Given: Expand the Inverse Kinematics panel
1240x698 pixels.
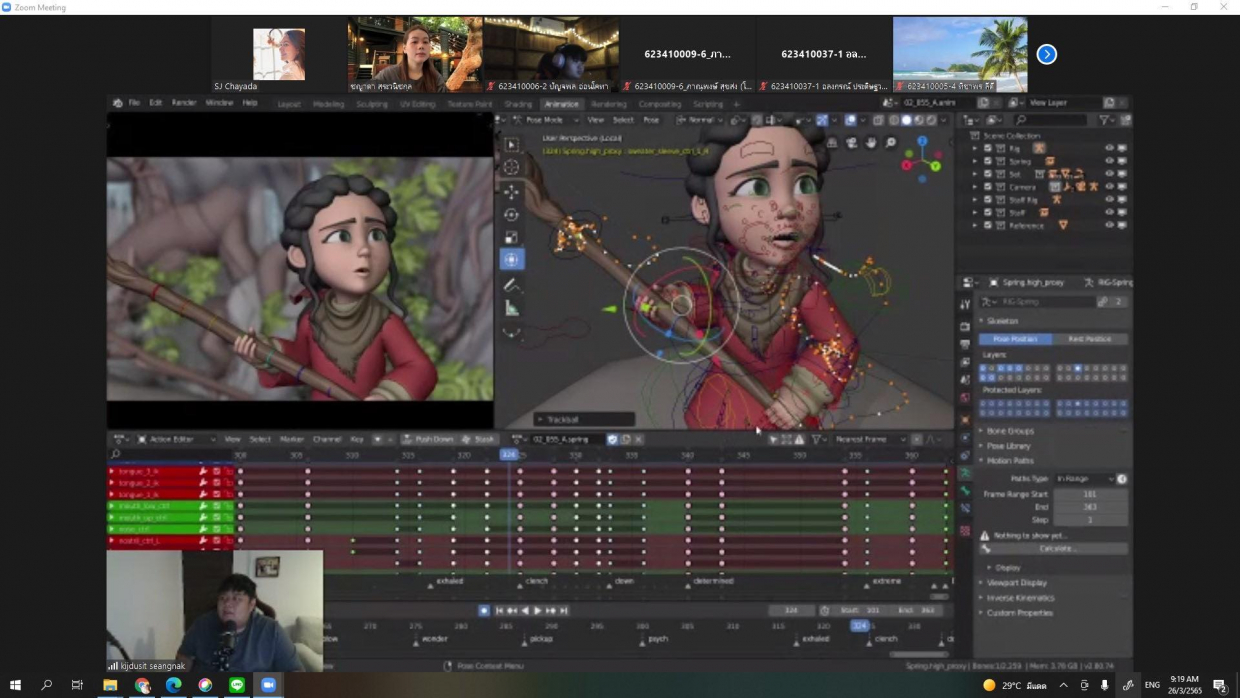Looking at the screenshot, I should [1020, 598].
